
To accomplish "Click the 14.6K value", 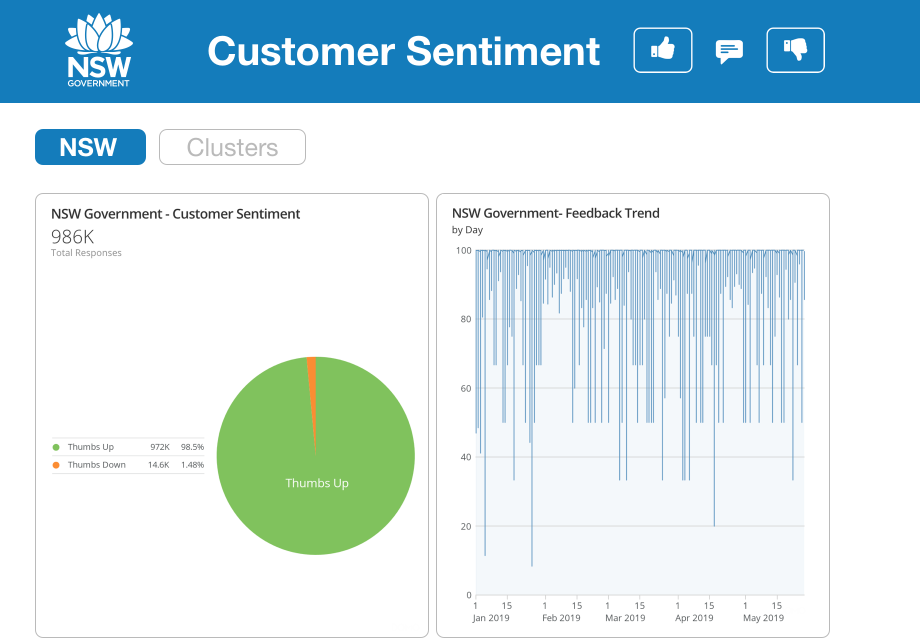I will click(x=158, y=465).
